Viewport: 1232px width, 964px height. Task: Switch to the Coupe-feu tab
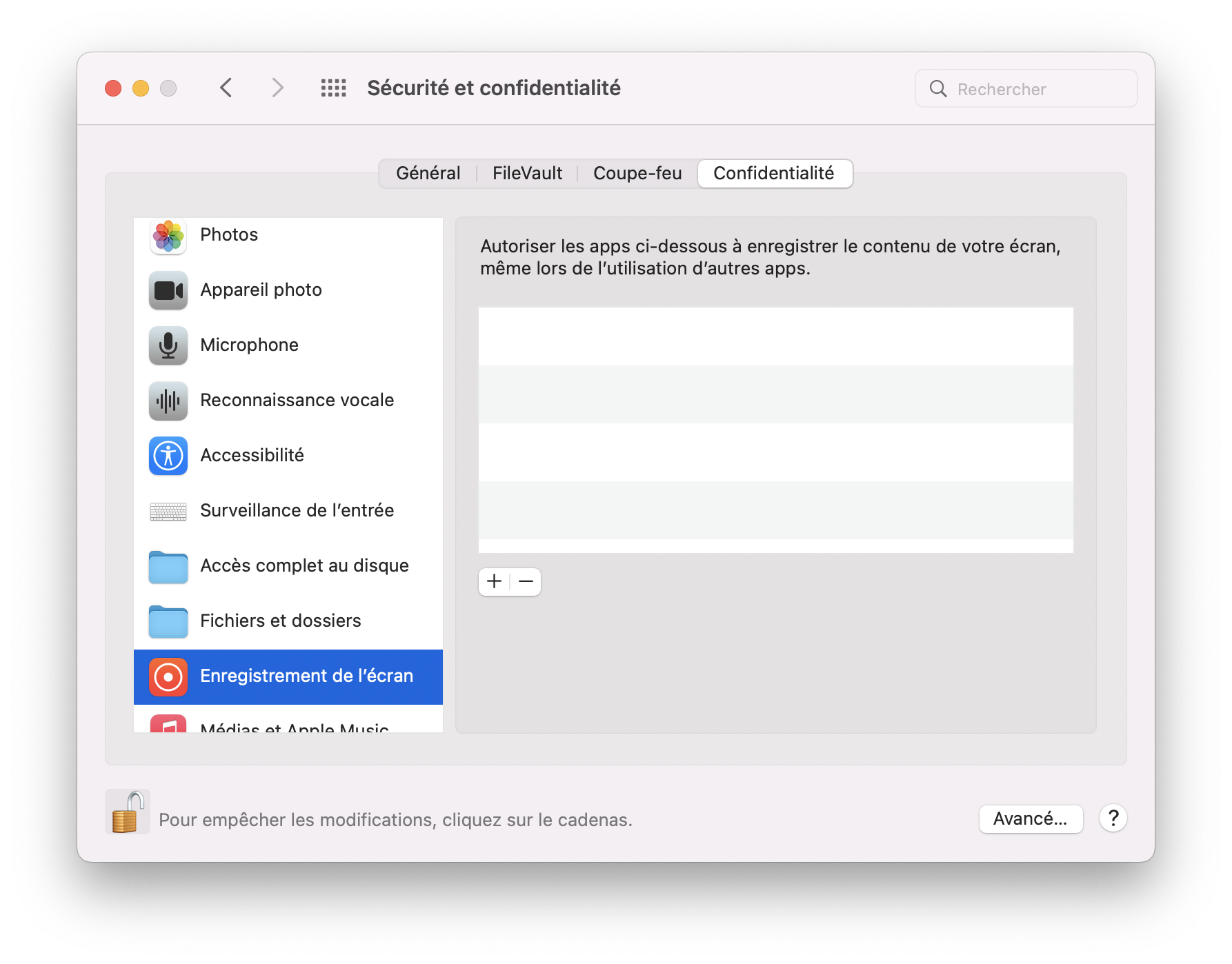coord(637,173)
